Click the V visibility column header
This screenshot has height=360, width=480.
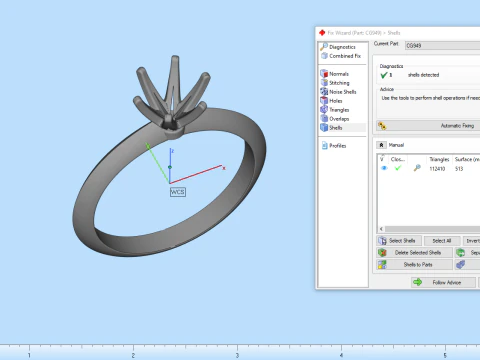tap(383, 159)
